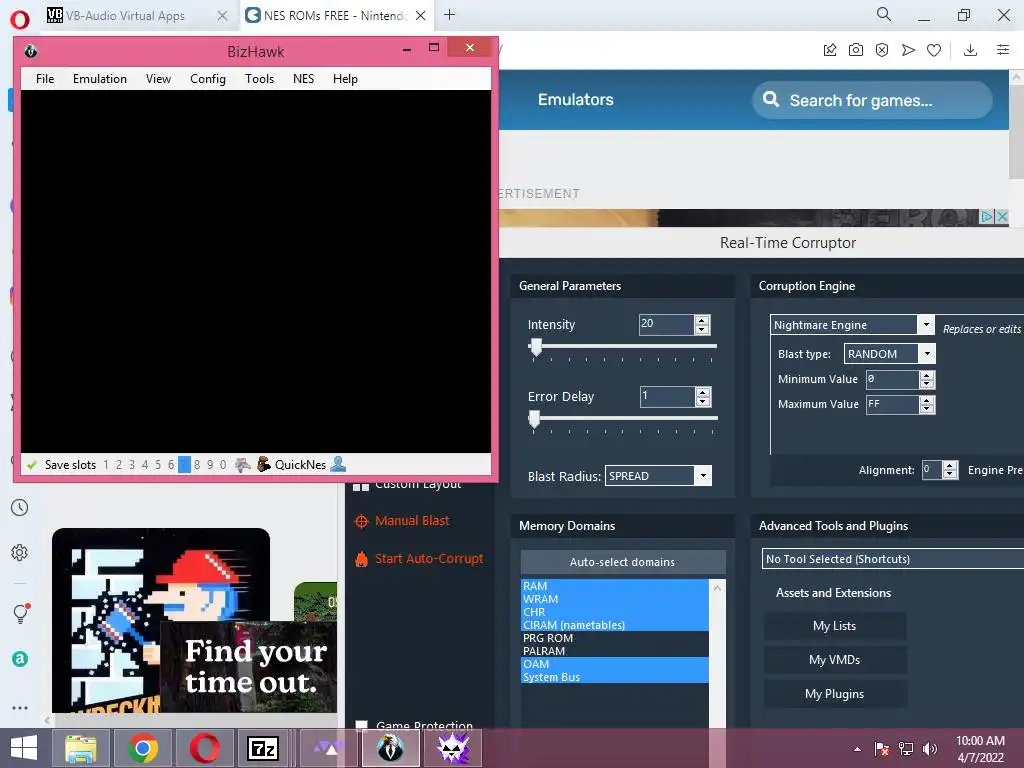Open the ad blocker shield icon
1024x768 pixels.
click(x=882, y=50)
